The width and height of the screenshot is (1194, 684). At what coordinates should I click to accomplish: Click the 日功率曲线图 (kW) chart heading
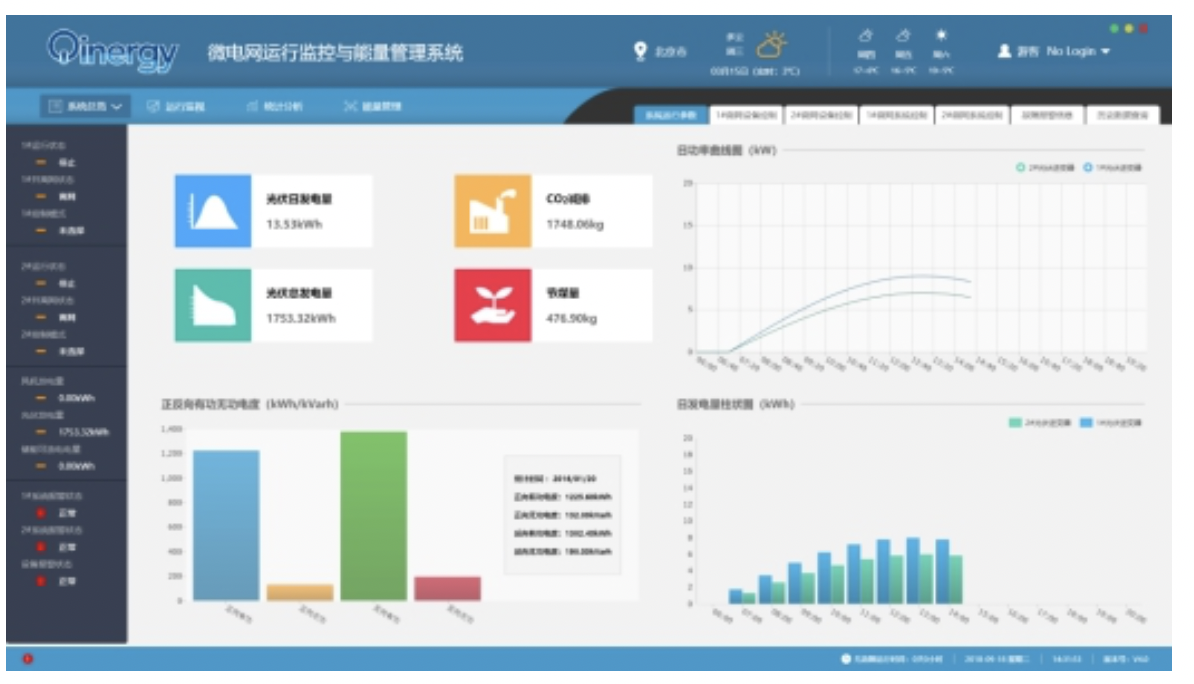click(726, 150)
